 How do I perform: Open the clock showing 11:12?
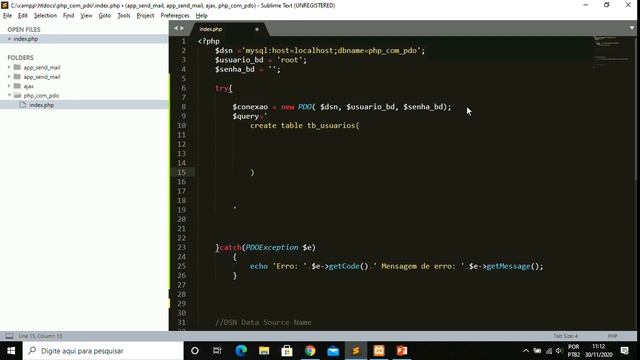[x=599, y=351]
